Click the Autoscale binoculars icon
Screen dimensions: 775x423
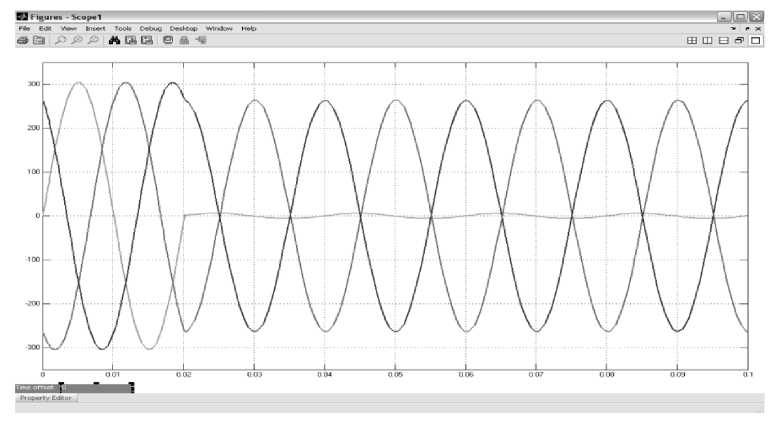tap(115, 41)
